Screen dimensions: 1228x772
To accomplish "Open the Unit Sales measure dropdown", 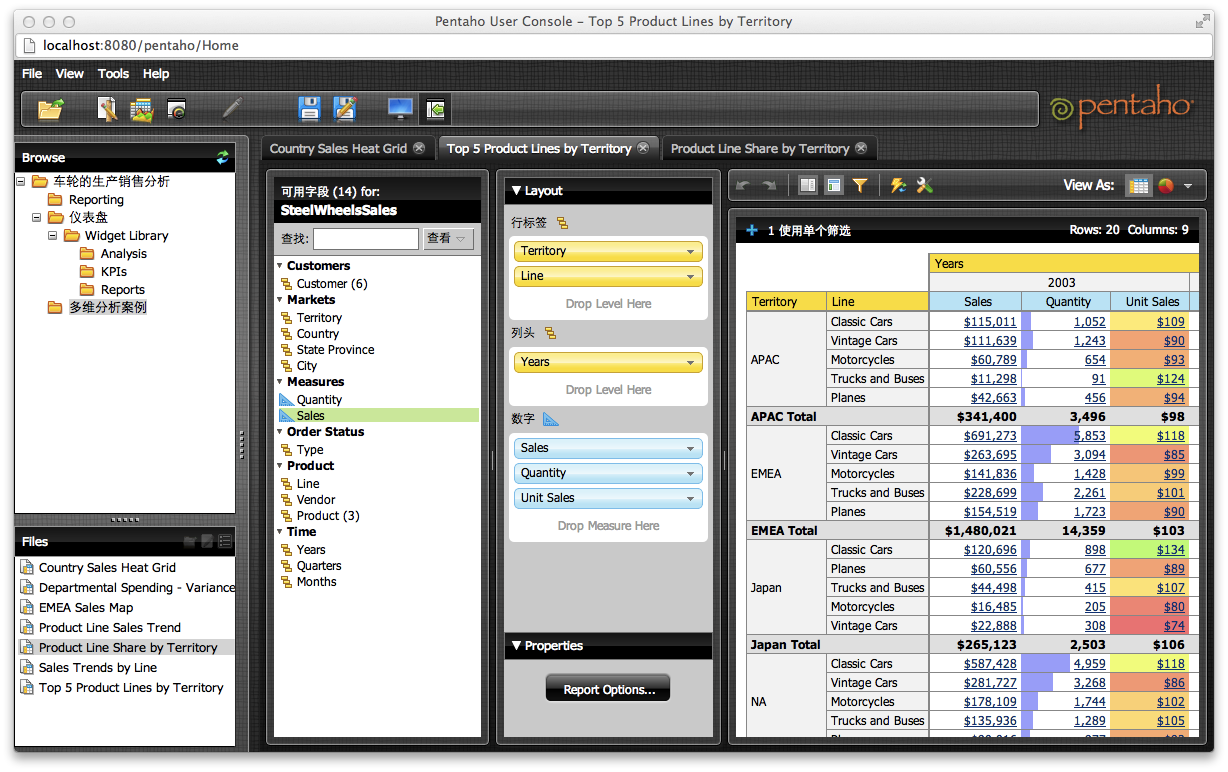I will coord(690,499).
